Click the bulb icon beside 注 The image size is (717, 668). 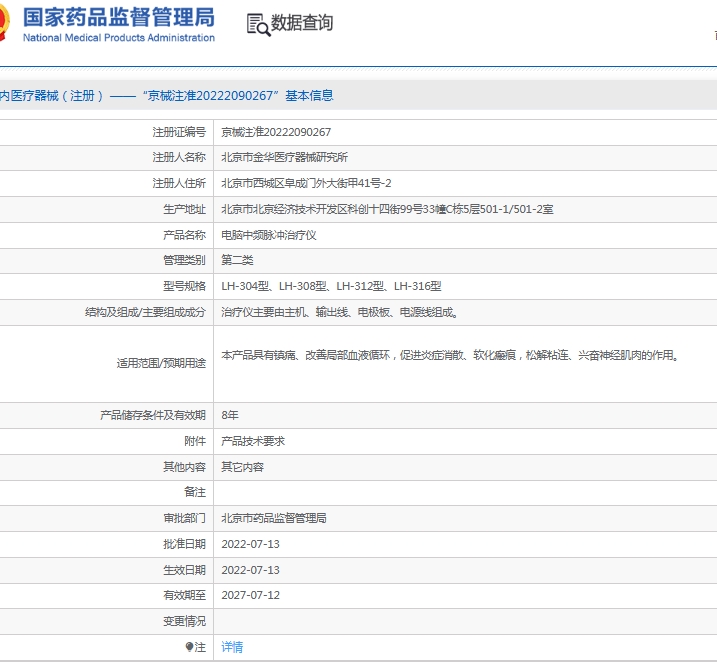point(189,647)
